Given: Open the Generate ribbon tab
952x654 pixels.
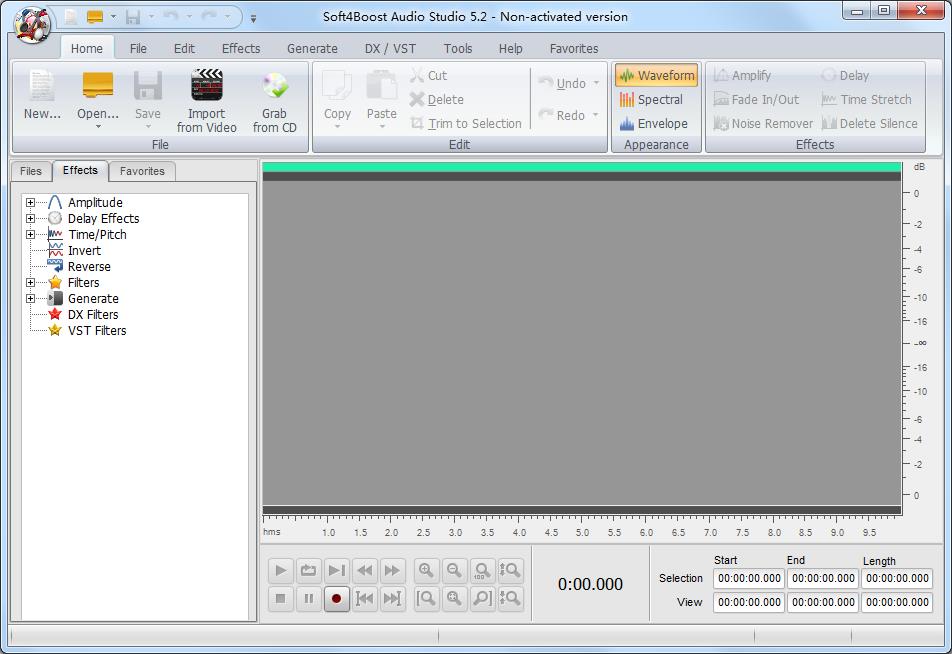Looking at the screenshot, I should tap(312, 48).
